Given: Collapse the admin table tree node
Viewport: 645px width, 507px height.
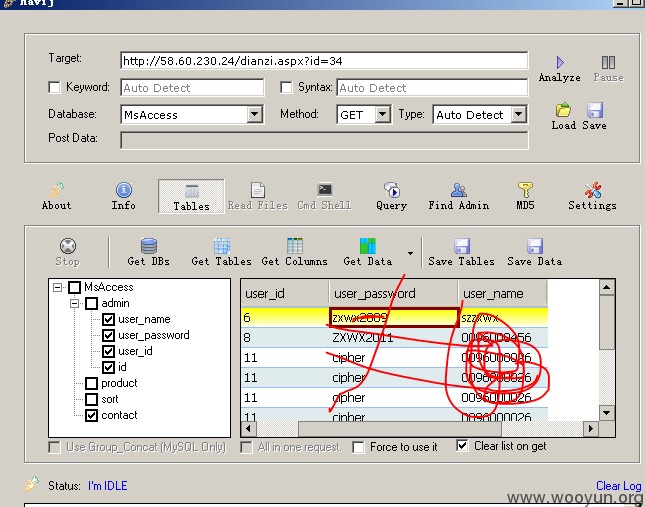Looking at the screenshot, I should pyautogui.click(x=74, y=303).
